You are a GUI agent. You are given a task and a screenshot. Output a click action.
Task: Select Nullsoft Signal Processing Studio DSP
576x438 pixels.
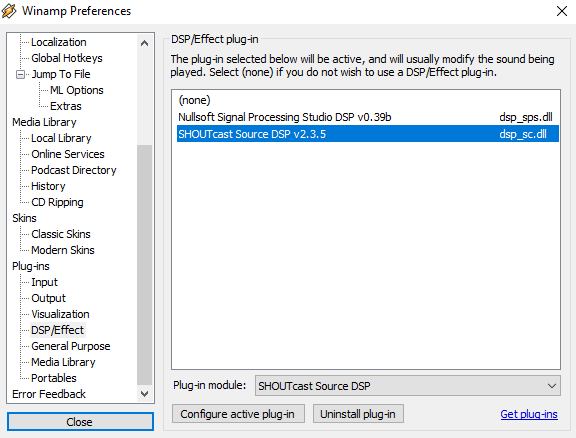368,117
